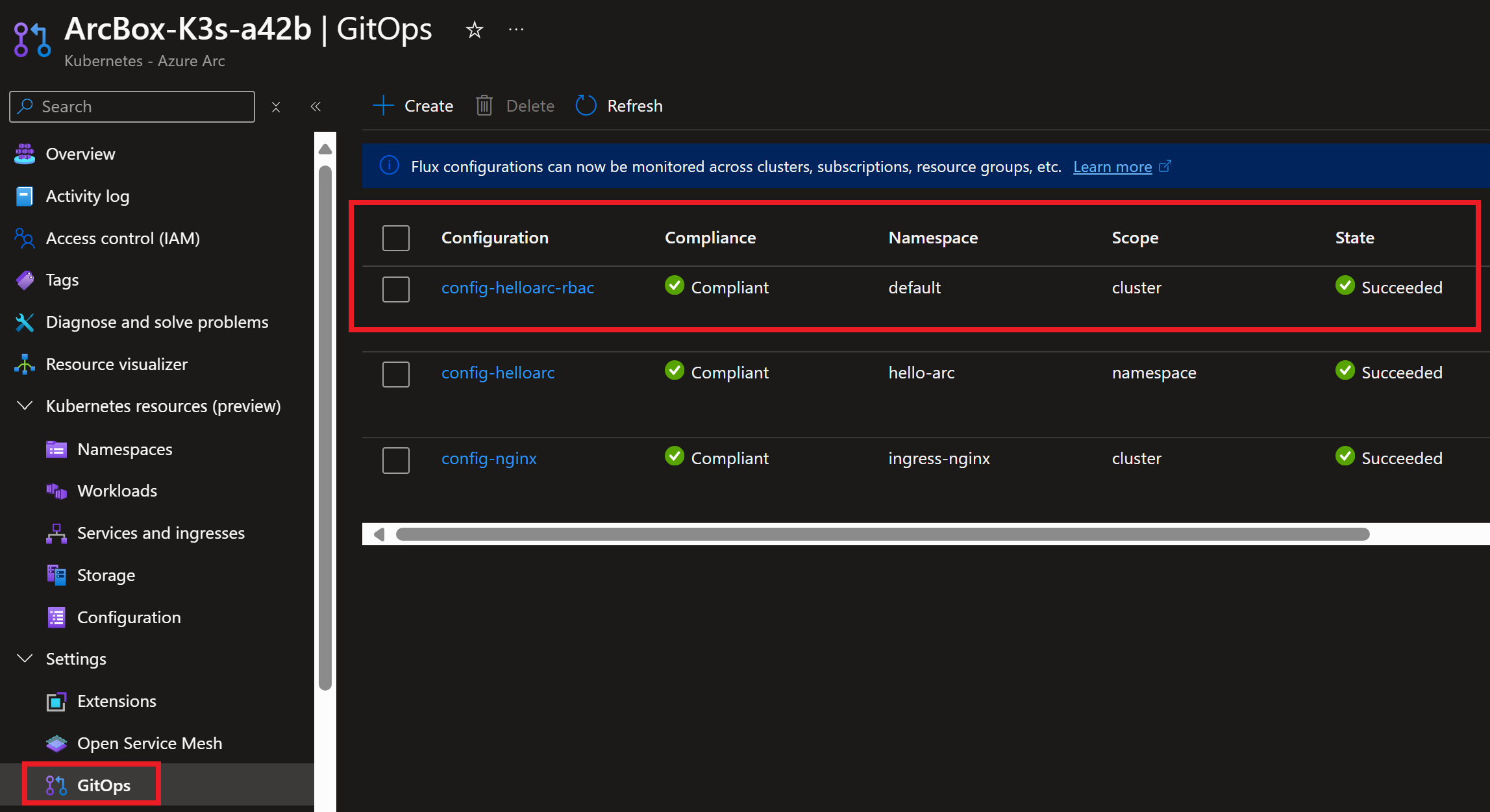Collapse the Kubernetes resources (preview) section
The image size is (1490, 812).
[25, 406]
